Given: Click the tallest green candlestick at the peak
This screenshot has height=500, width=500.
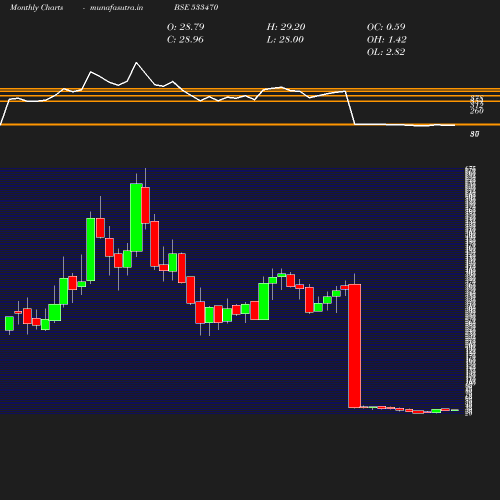Looking at the screenshot, I should click(136, 217).
